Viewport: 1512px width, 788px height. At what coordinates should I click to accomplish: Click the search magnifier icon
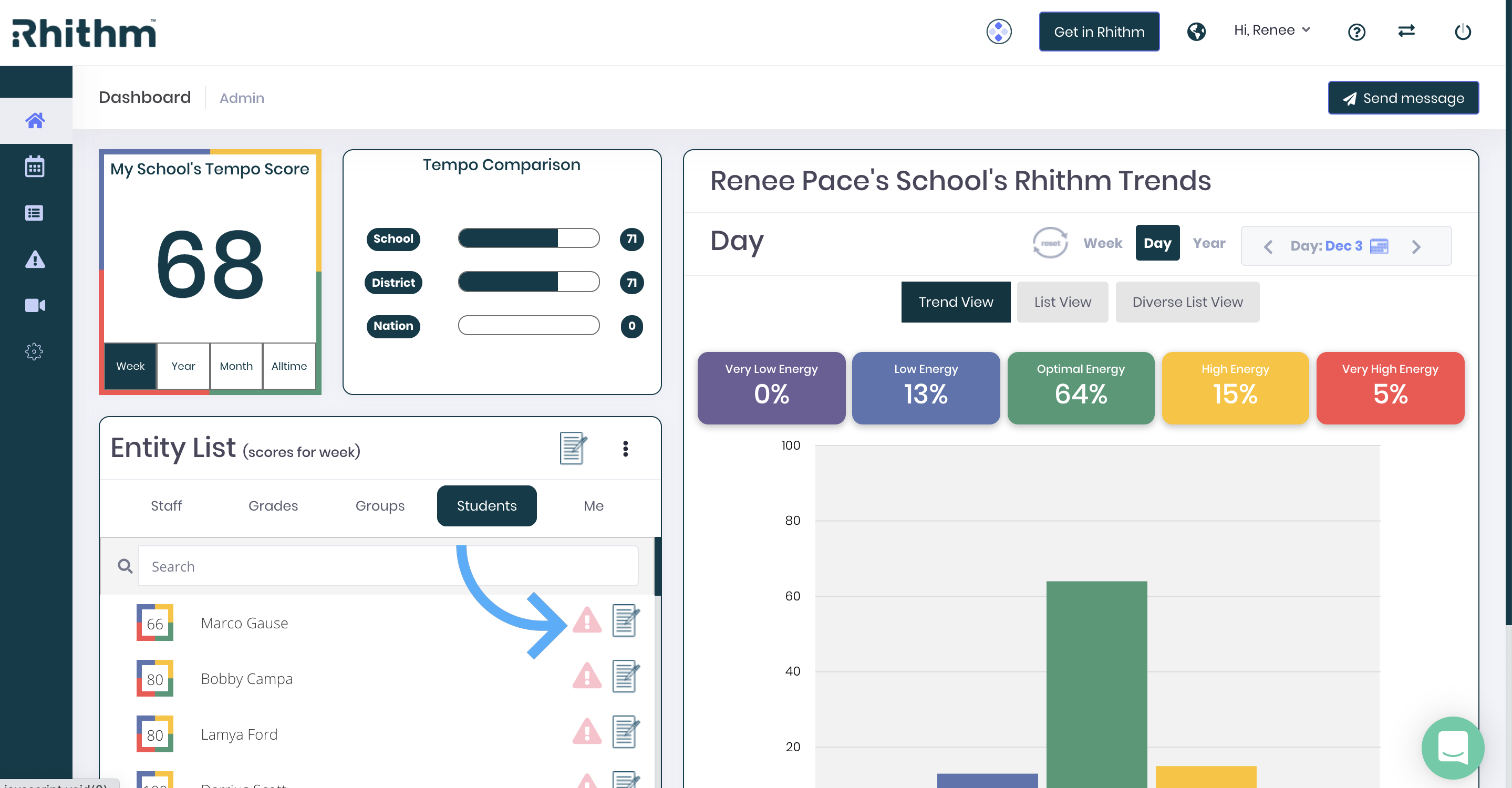[125, 566]
